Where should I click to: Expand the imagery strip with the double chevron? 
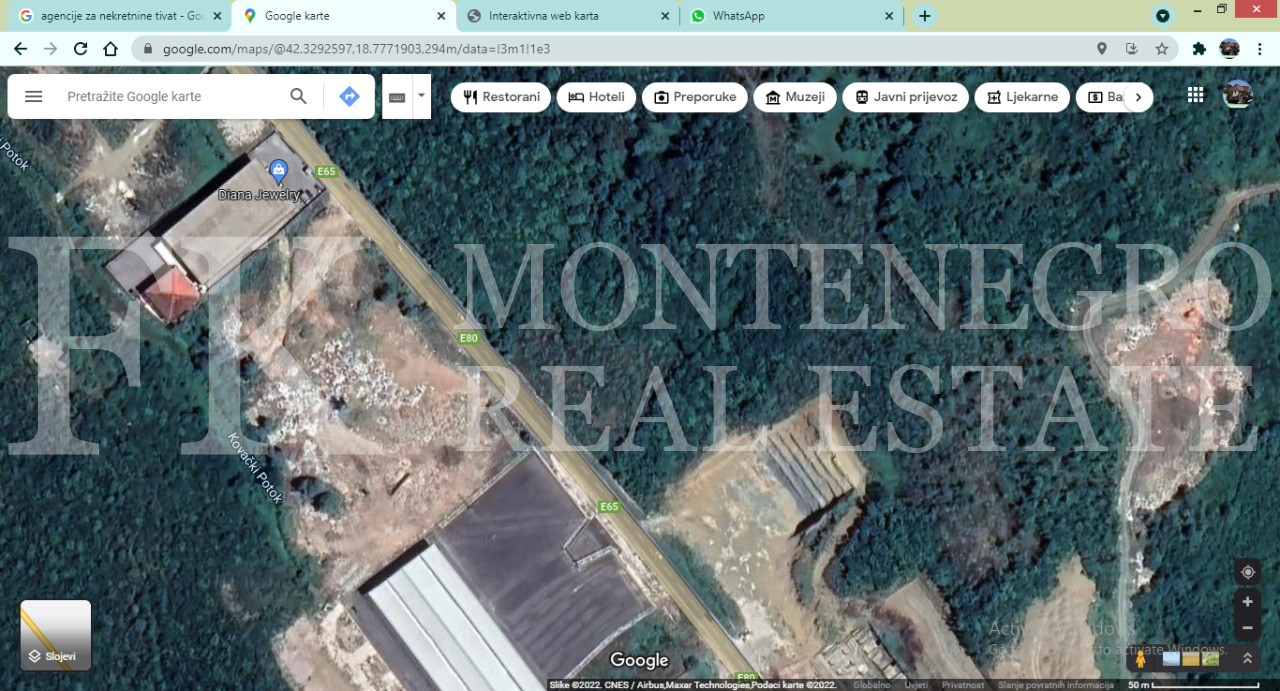coord(1247,658)
